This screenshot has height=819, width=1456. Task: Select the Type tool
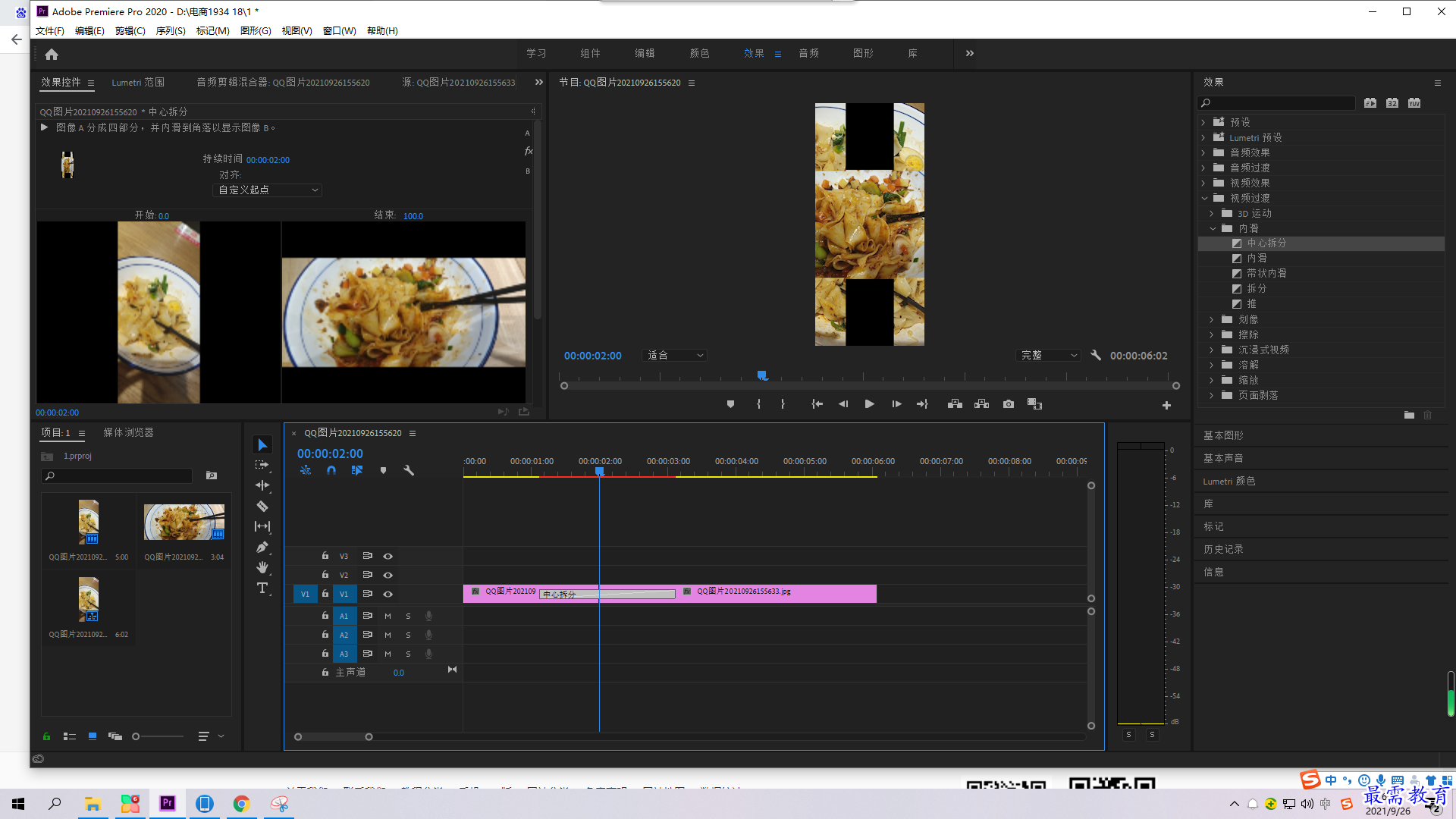[262, 588]
